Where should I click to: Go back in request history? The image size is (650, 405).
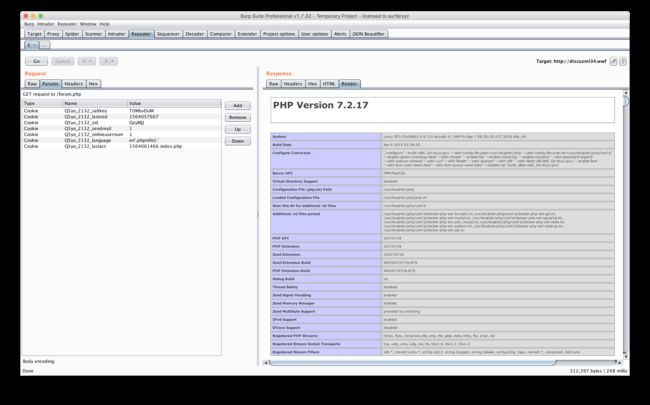[x=87, y=61]
